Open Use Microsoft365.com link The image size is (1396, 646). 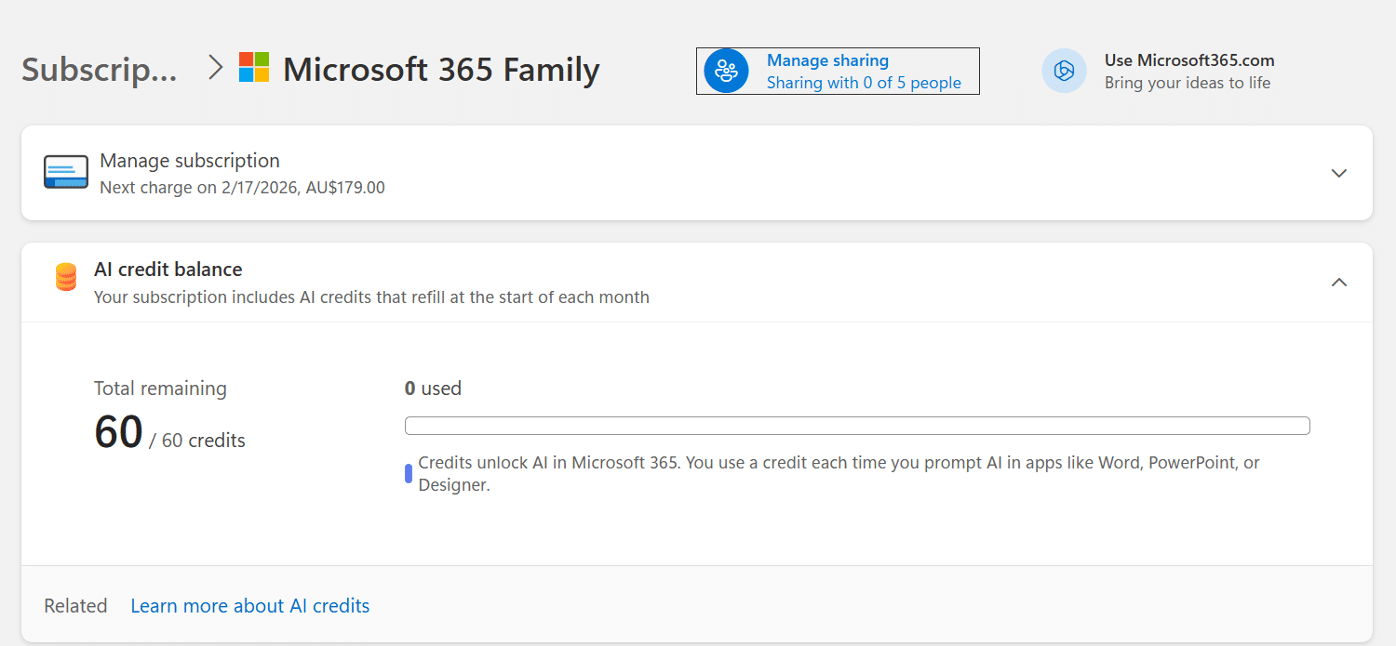click(x=1189, y=60)
